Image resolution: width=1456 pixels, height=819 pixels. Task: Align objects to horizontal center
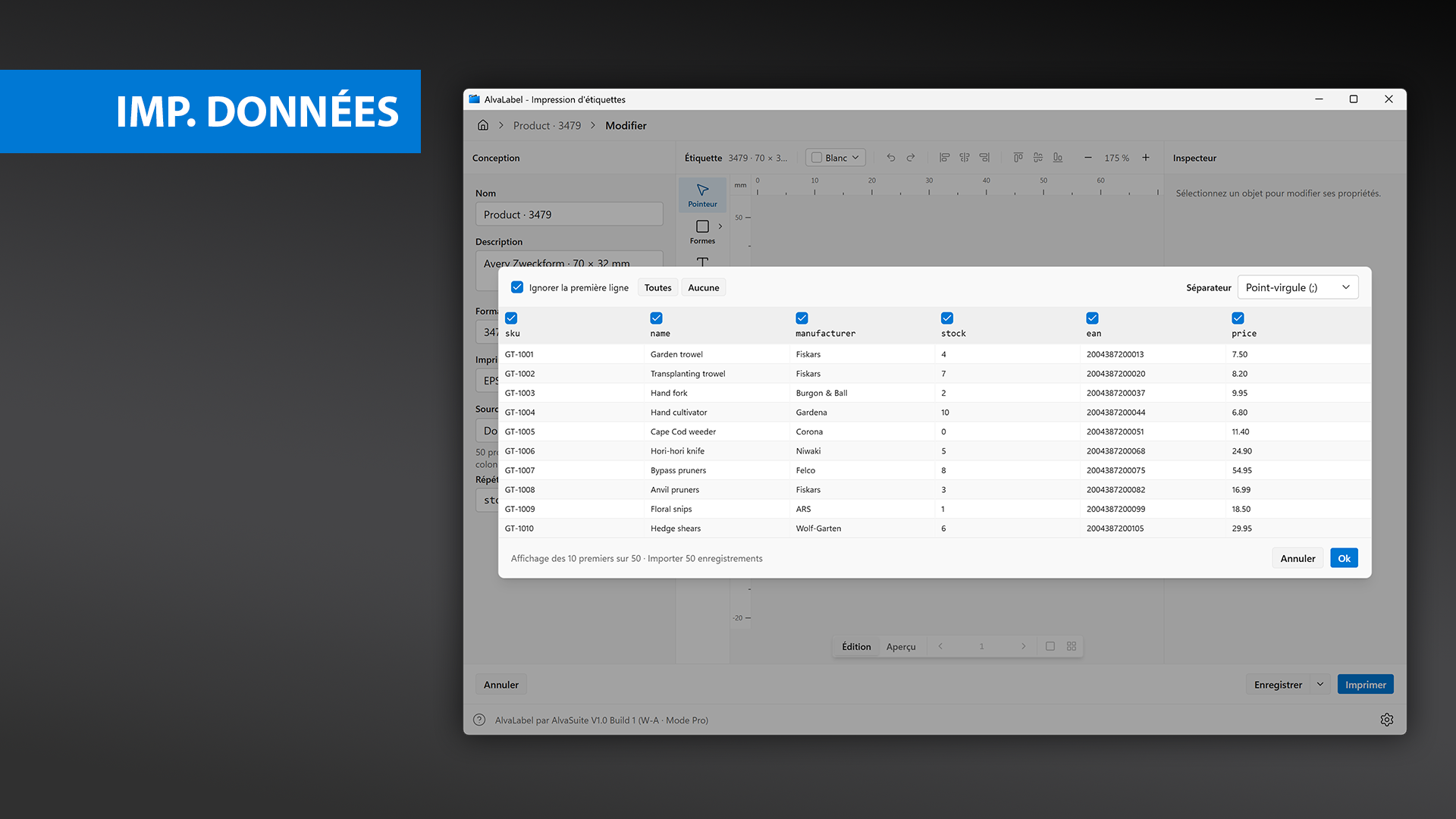[x=965, y=158]
